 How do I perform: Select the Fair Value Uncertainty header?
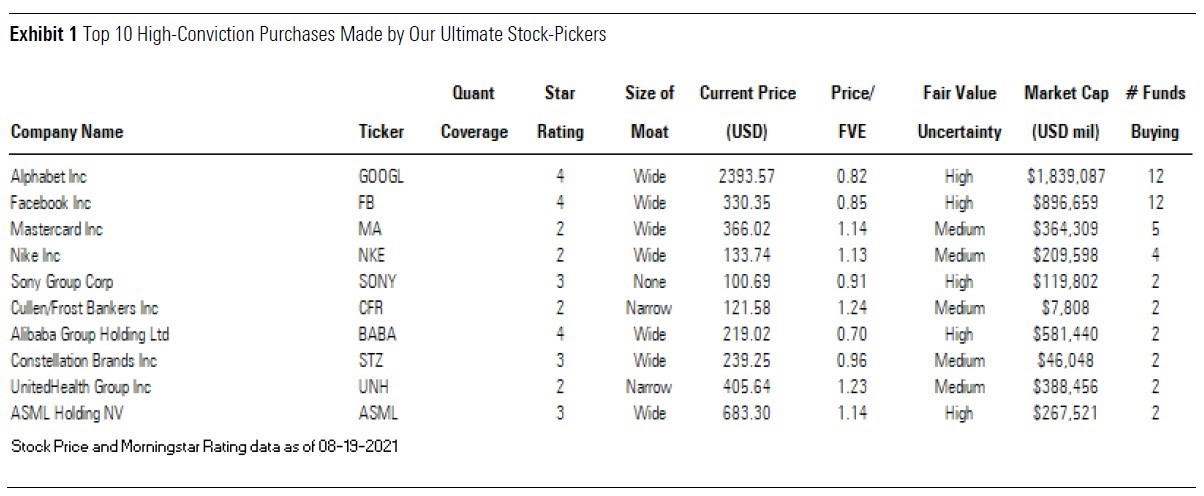pyautogui.click(x=959, y=112)
